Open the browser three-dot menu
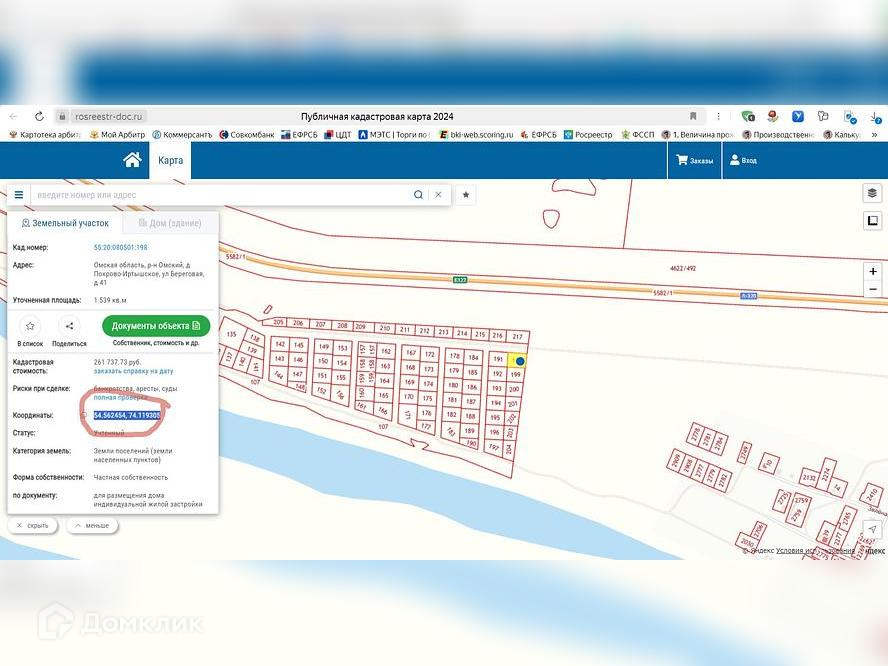Screen dimensions: 888x666 pos(718,116)
